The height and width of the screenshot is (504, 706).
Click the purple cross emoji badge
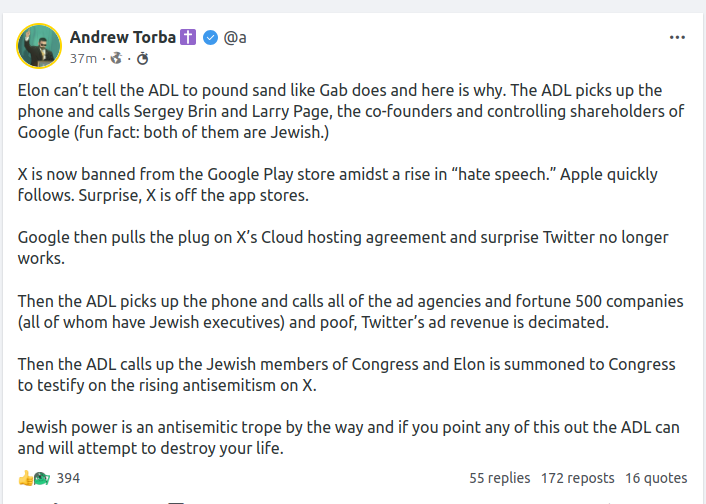coord(189,38)
